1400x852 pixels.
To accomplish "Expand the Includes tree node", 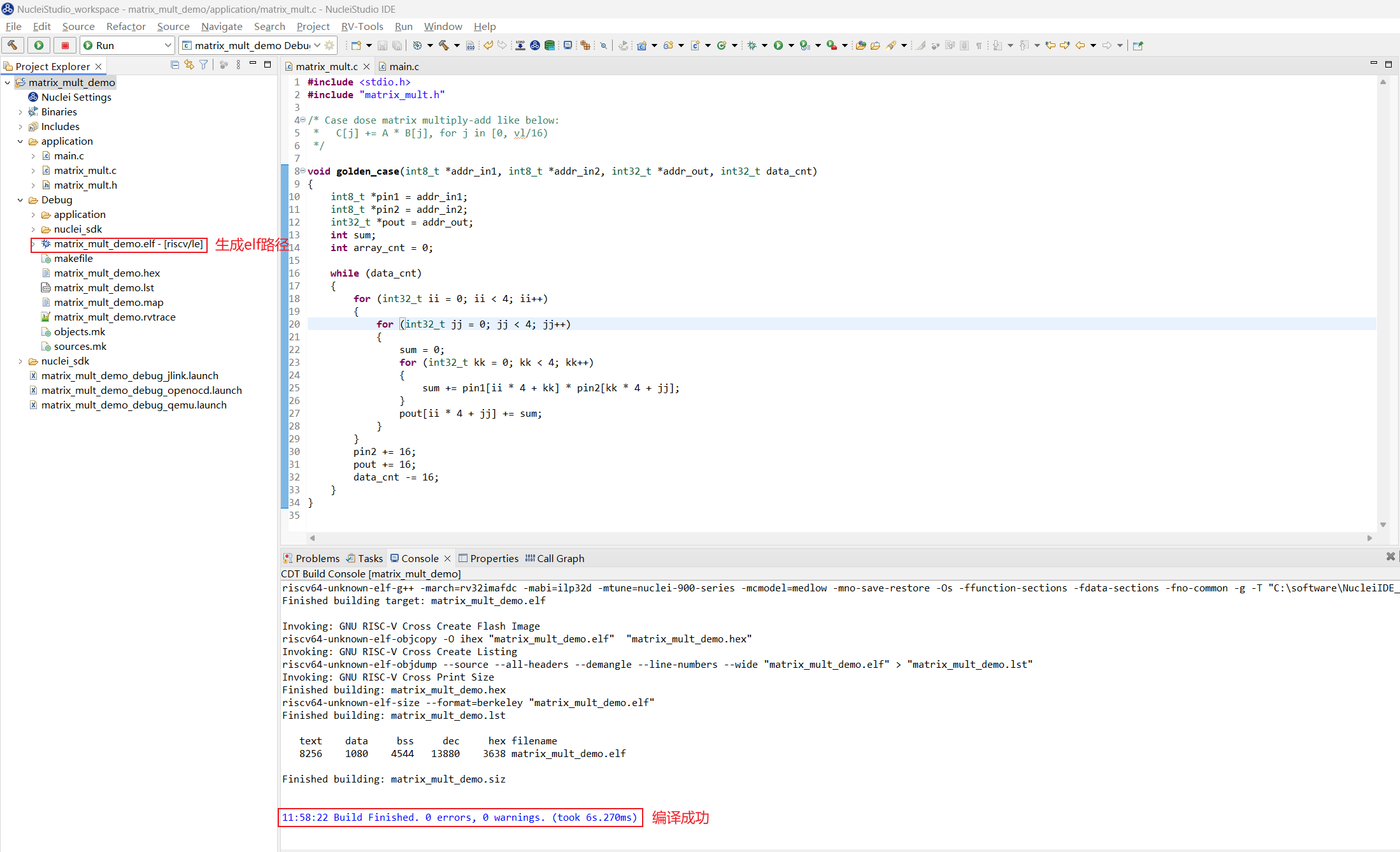I will pos(20,127).
